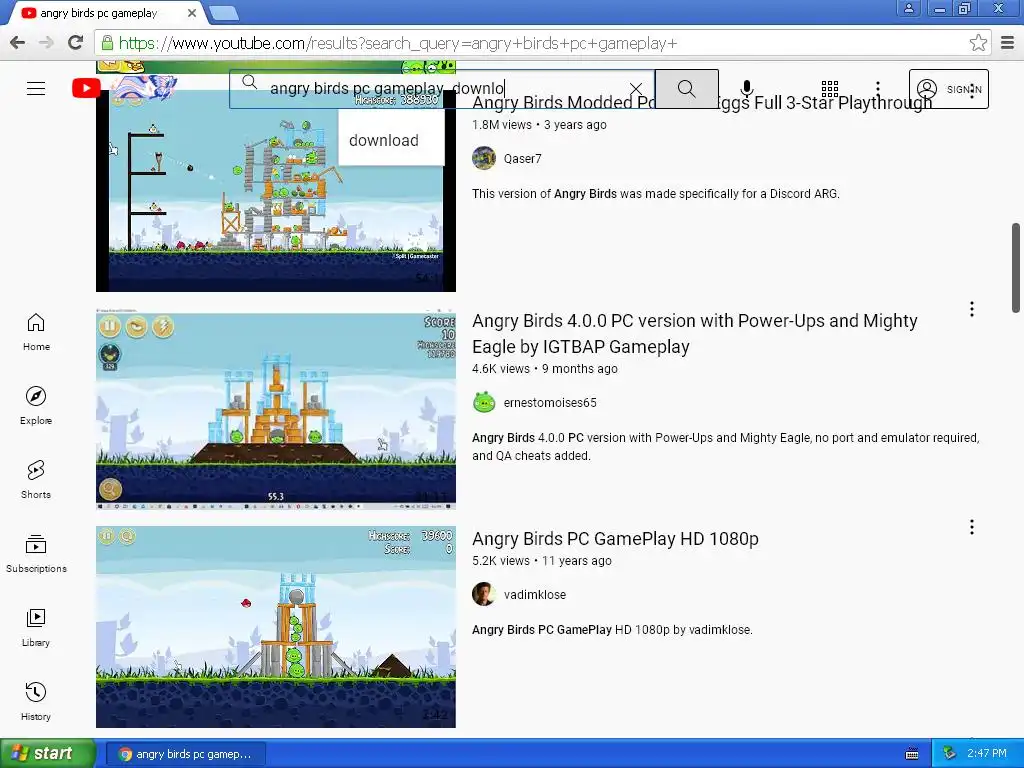Open options menu for Angry Birds 4.0.0 video

pos(972,309)
